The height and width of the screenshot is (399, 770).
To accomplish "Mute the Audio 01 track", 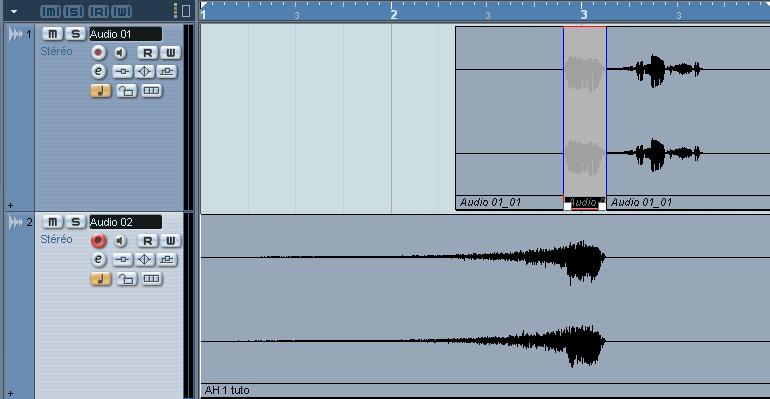I will coord(53,34).
